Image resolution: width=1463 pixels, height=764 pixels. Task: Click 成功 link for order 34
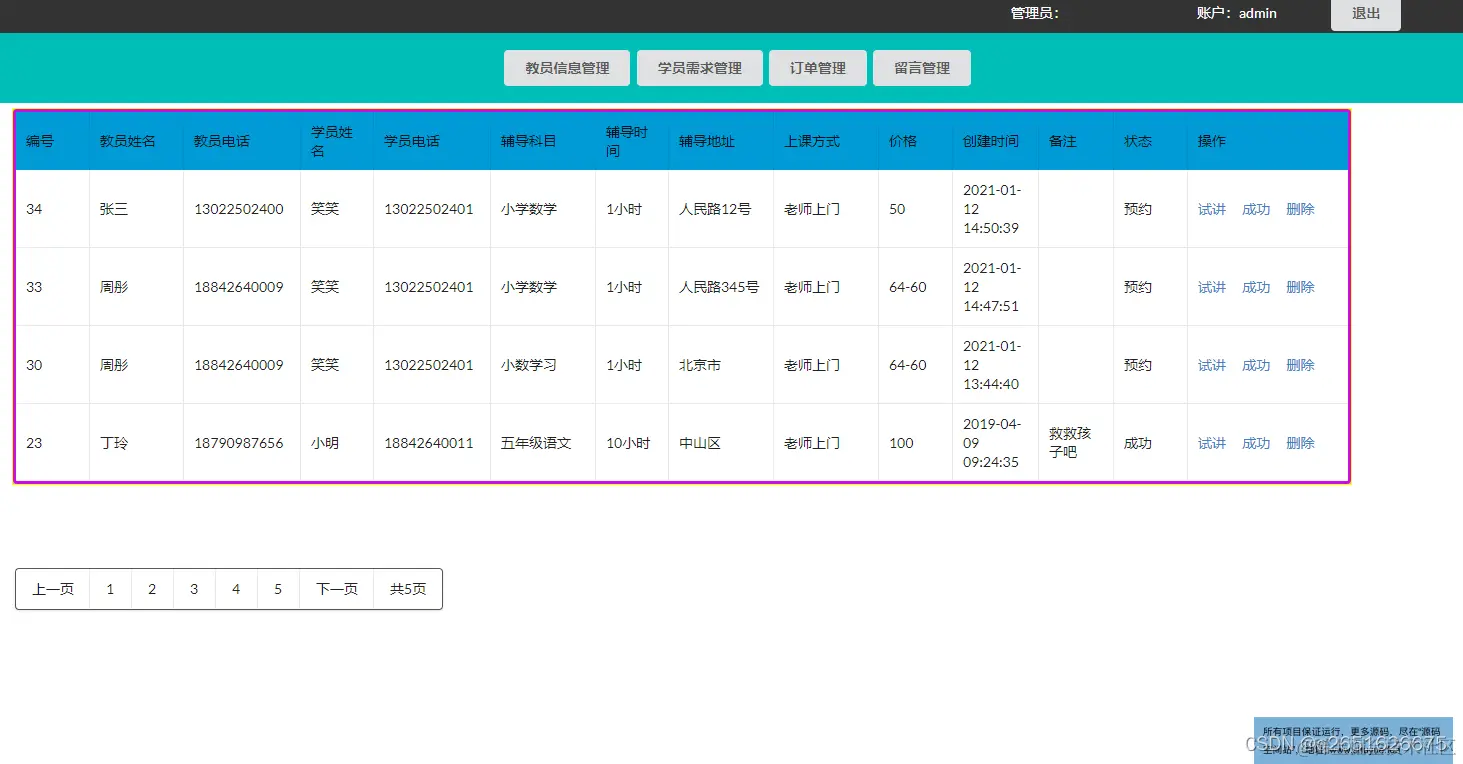pyautogui.click(x=1256, y=209)
